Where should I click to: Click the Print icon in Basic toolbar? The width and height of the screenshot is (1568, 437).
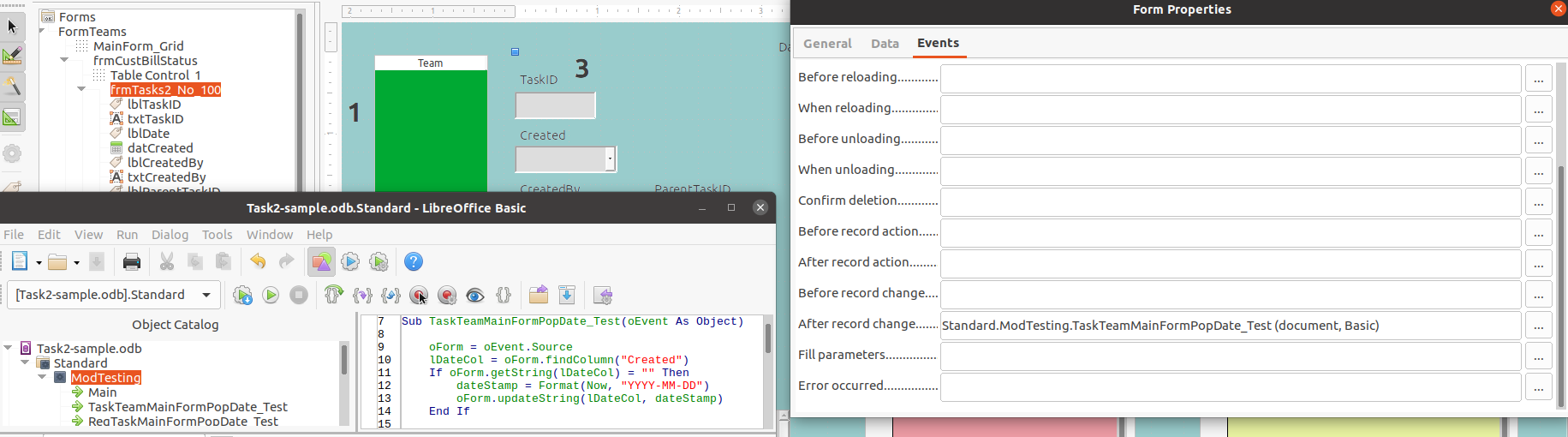[132, 262]
